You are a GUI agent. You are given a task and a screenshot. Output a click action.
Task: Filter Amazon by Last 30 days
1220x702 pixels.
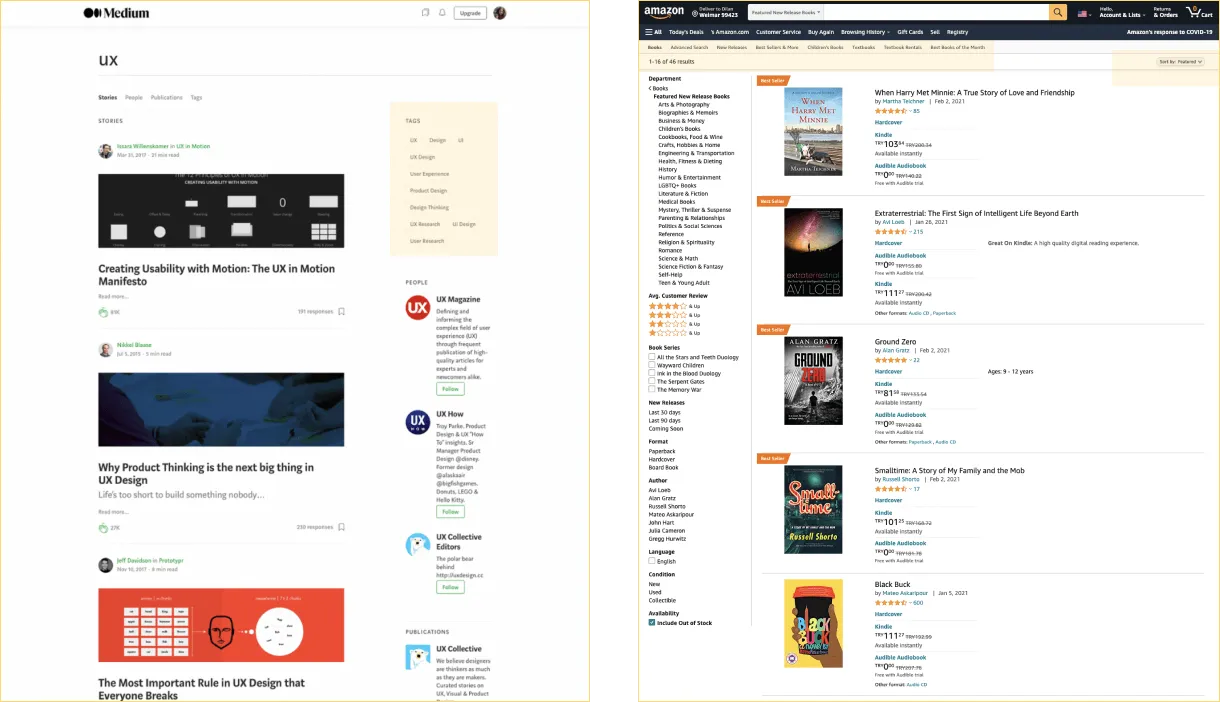pyautogui.click(x=665, y=412)
